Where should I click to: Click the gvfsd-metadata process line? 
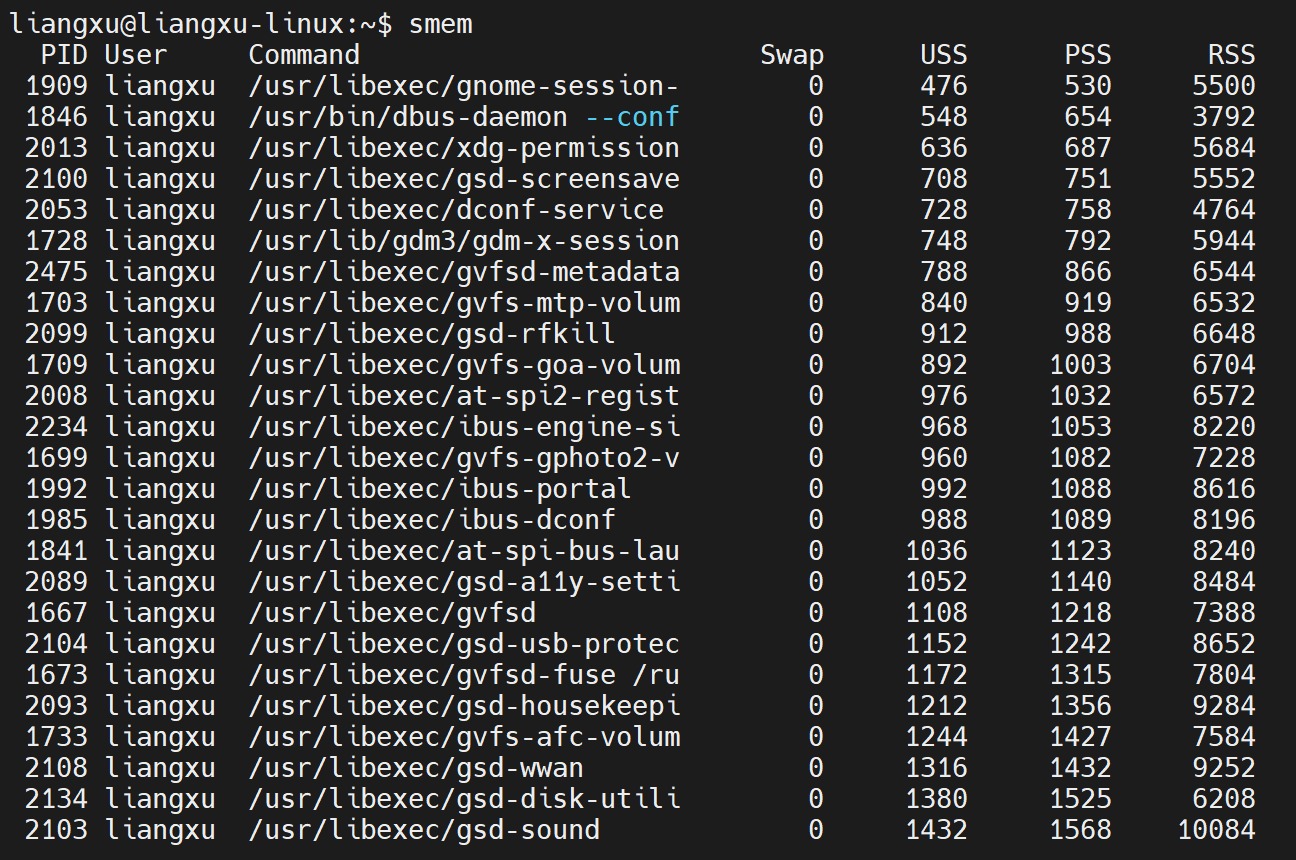pos(460,271)
